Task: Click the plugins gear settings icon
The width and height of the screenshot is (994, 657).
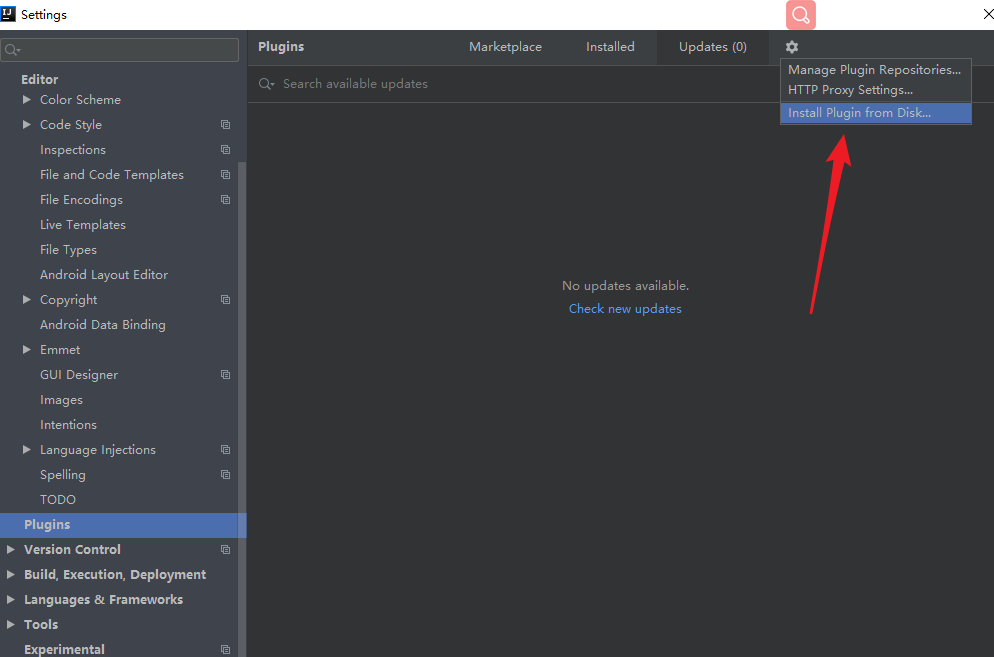Action: 792,47
